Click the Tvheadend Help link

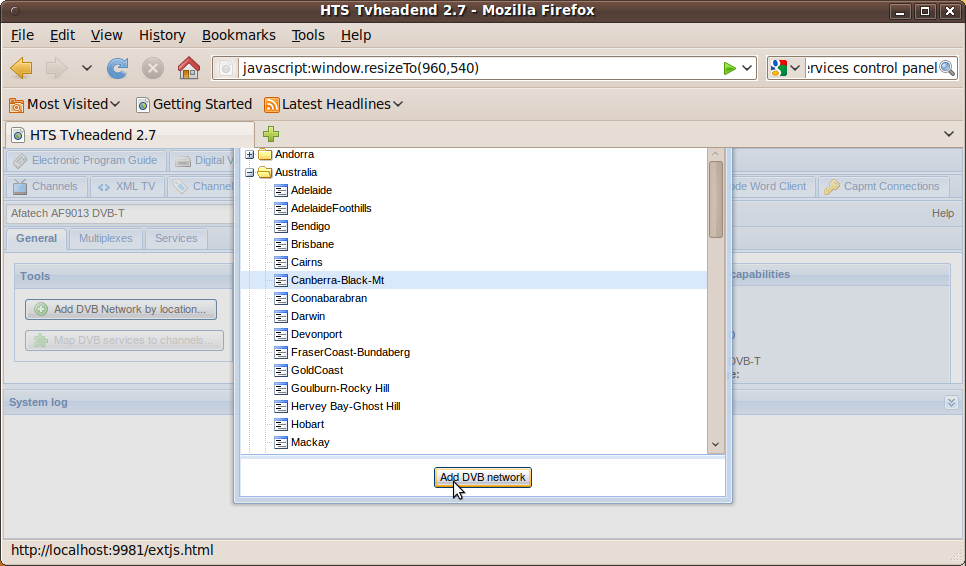[943, 213]
